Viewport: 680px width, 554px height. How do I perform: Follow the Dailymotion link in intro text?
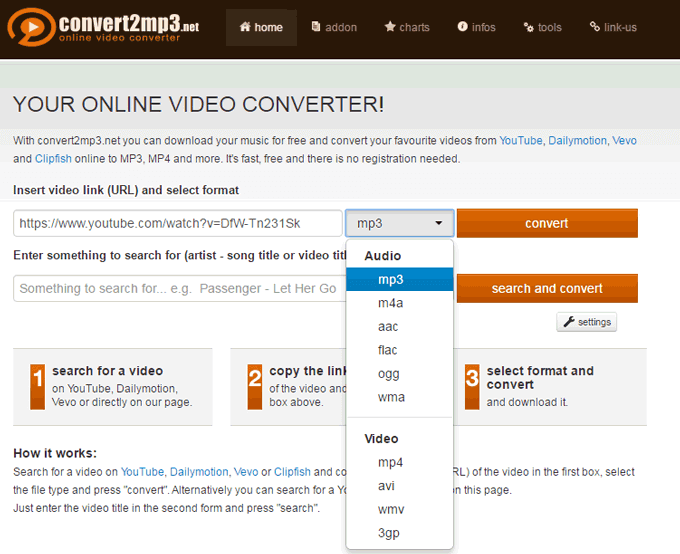click(x=577, y=141)
